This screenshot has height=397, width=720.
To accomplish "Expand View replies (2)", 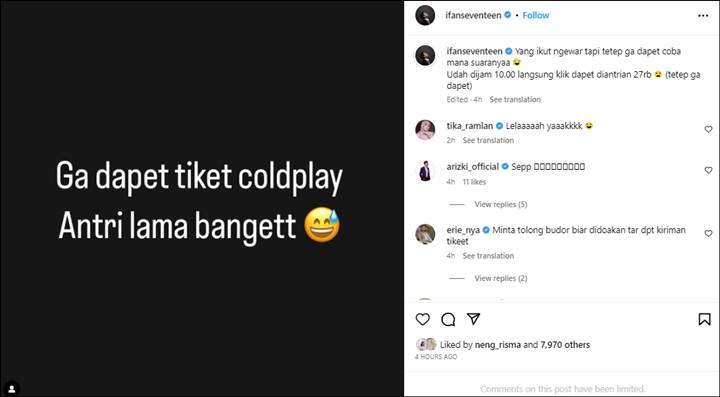I will pyautogui.click(x=501, y=278).
